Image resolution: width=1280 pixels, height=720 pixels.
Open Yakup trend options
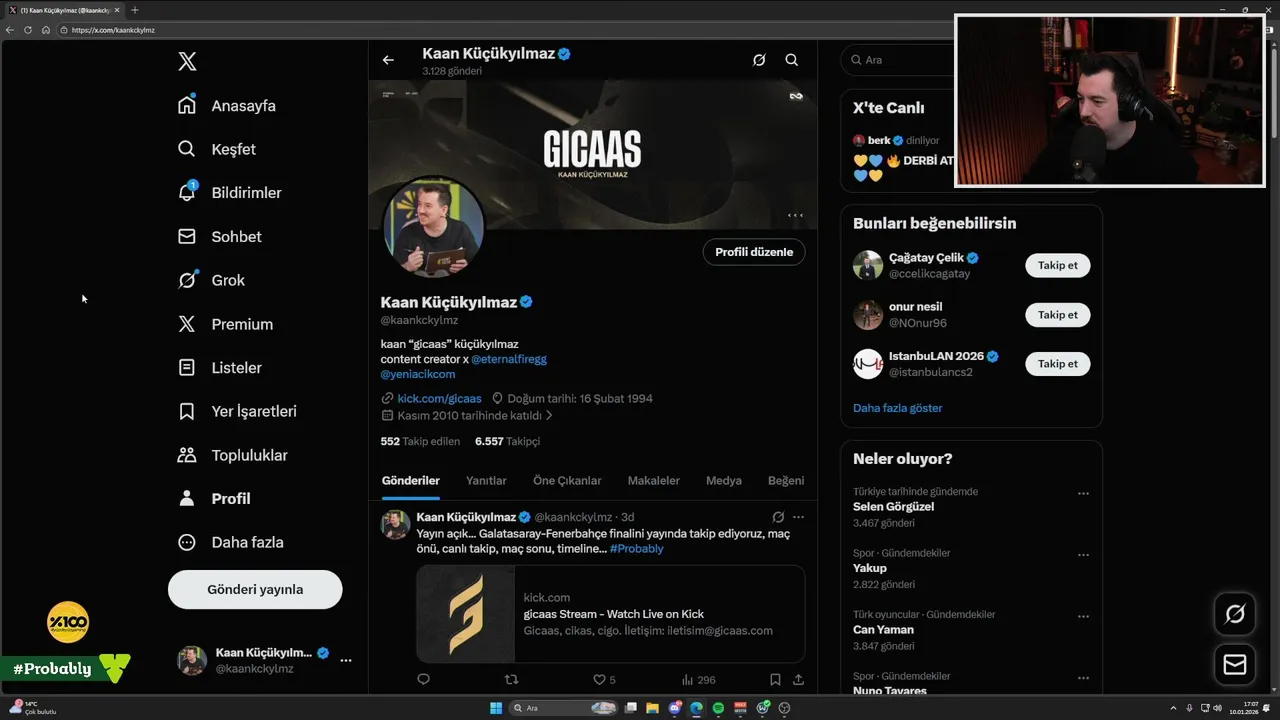[1083, 555]
